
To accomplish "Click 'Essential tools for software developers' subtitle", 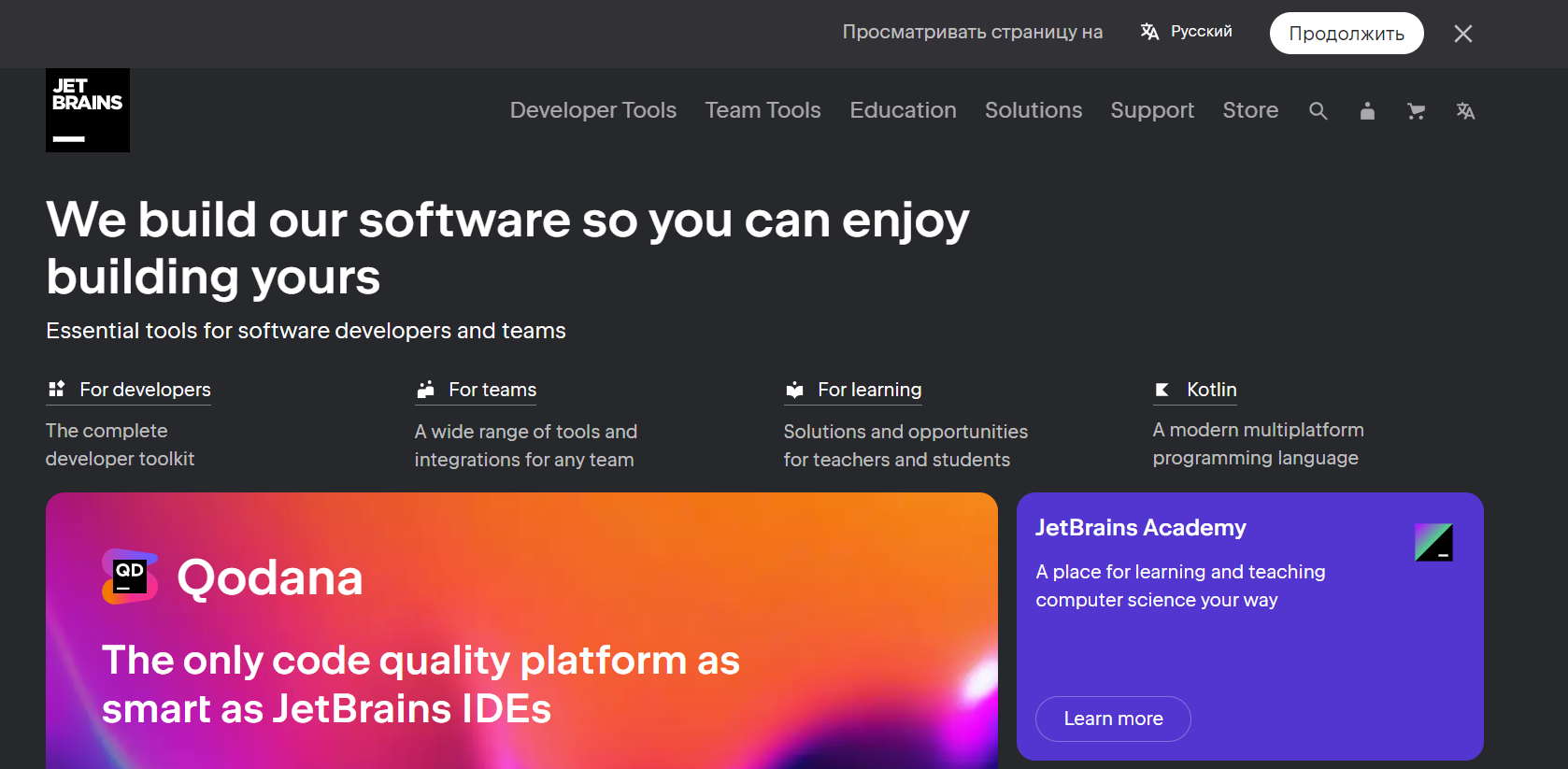I will [306, 331].
